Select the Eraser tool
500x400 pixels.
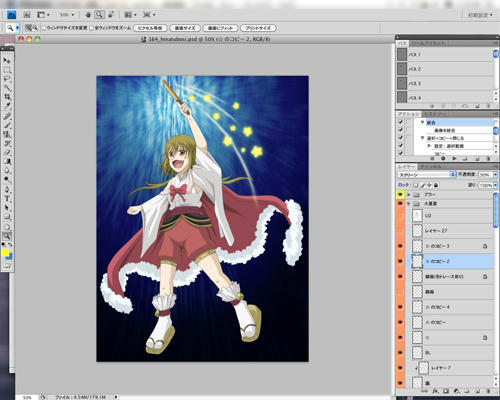pyautogui.click(x=7, y=152)
